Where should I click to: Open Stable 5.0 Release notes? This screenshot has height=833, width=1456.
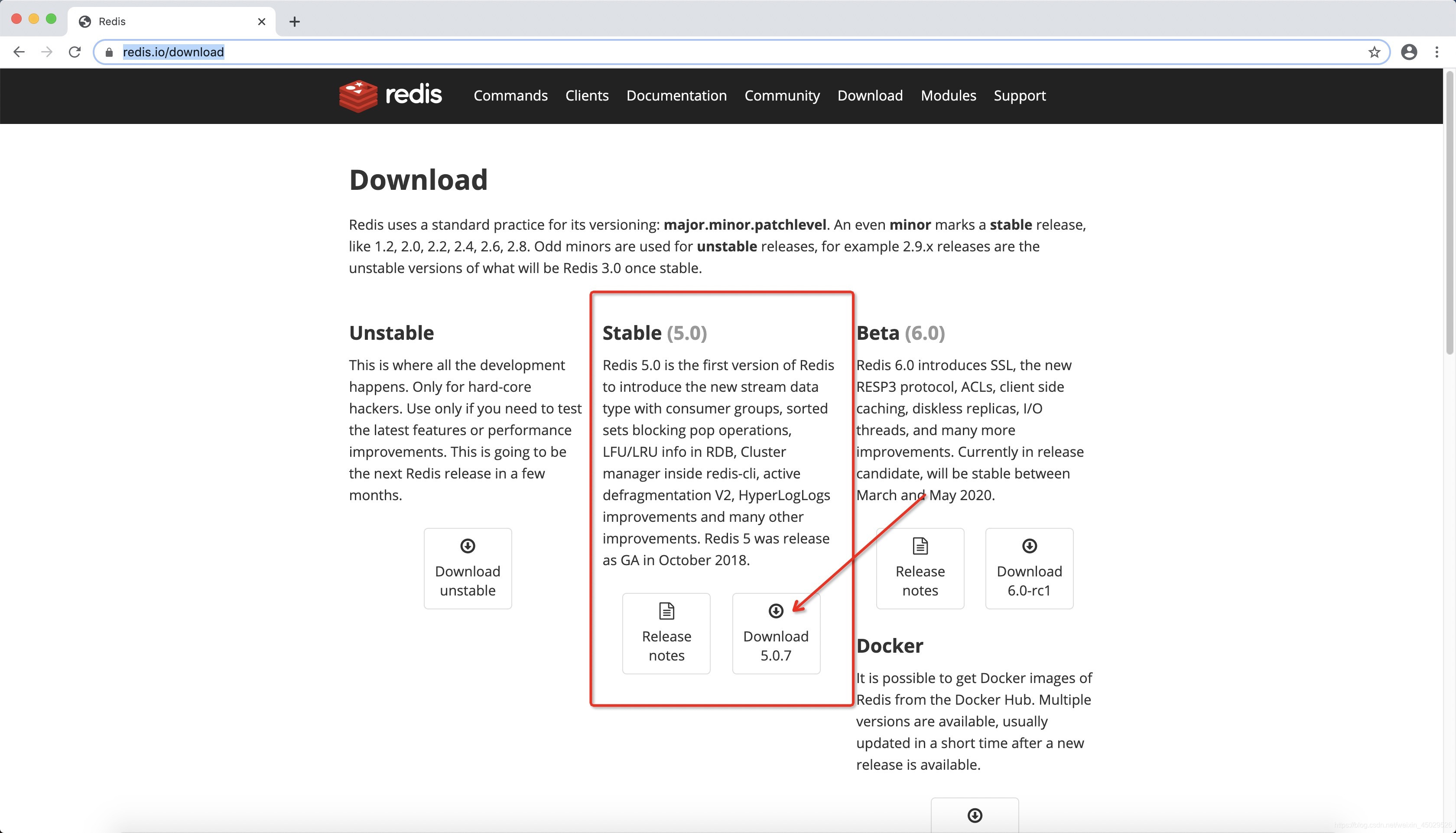tap(666, 633)
